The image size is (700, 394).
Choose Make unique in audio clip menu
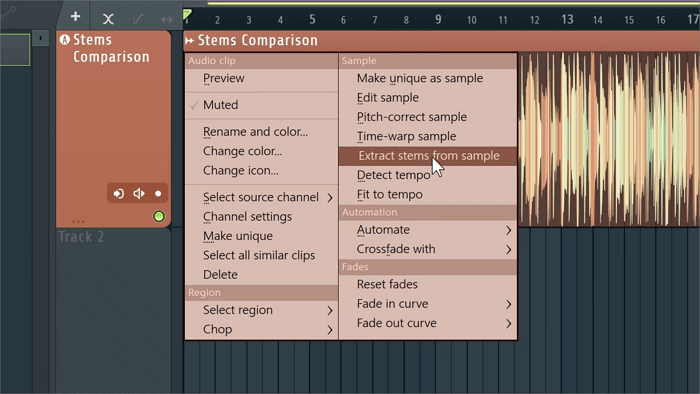click(261, 236)
